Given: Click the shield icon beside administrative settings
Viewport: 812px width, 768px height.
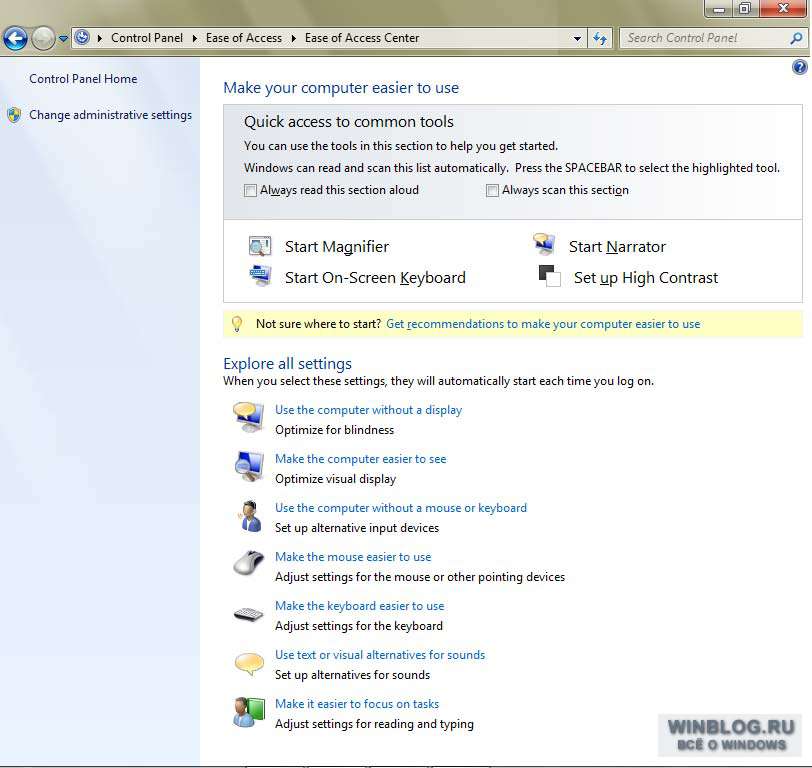Looking at the screenshot, I should click(14, 114).
